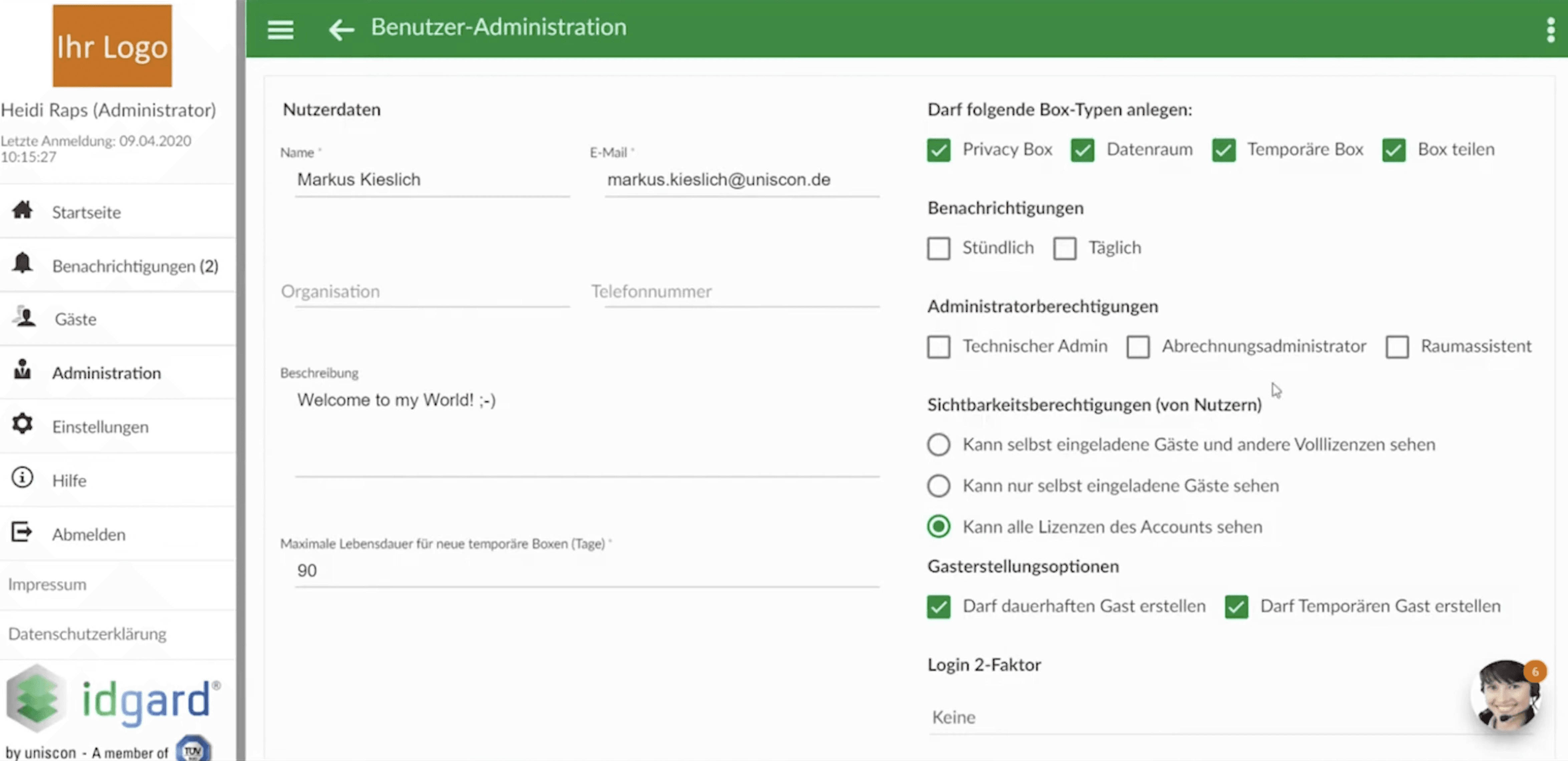Open the three-dot options menu
The height and width of the screenshot is (761, 1568).
click(1550, 29)
